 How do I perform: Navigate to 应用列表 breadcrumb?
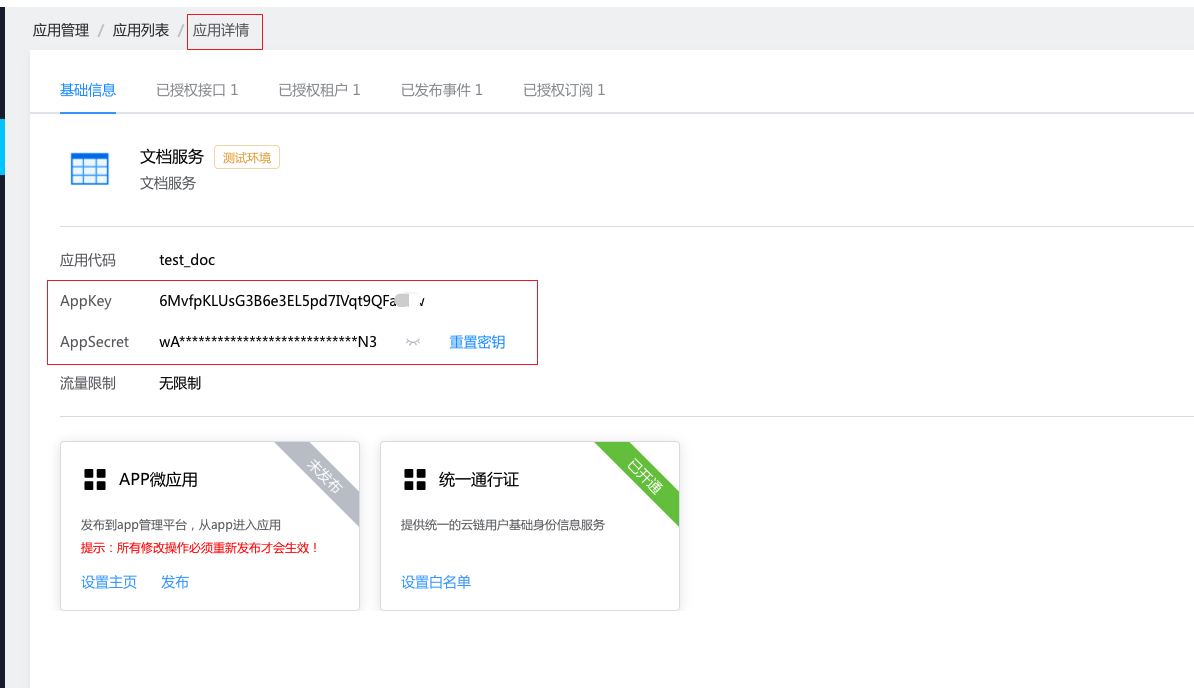point(141,30)
